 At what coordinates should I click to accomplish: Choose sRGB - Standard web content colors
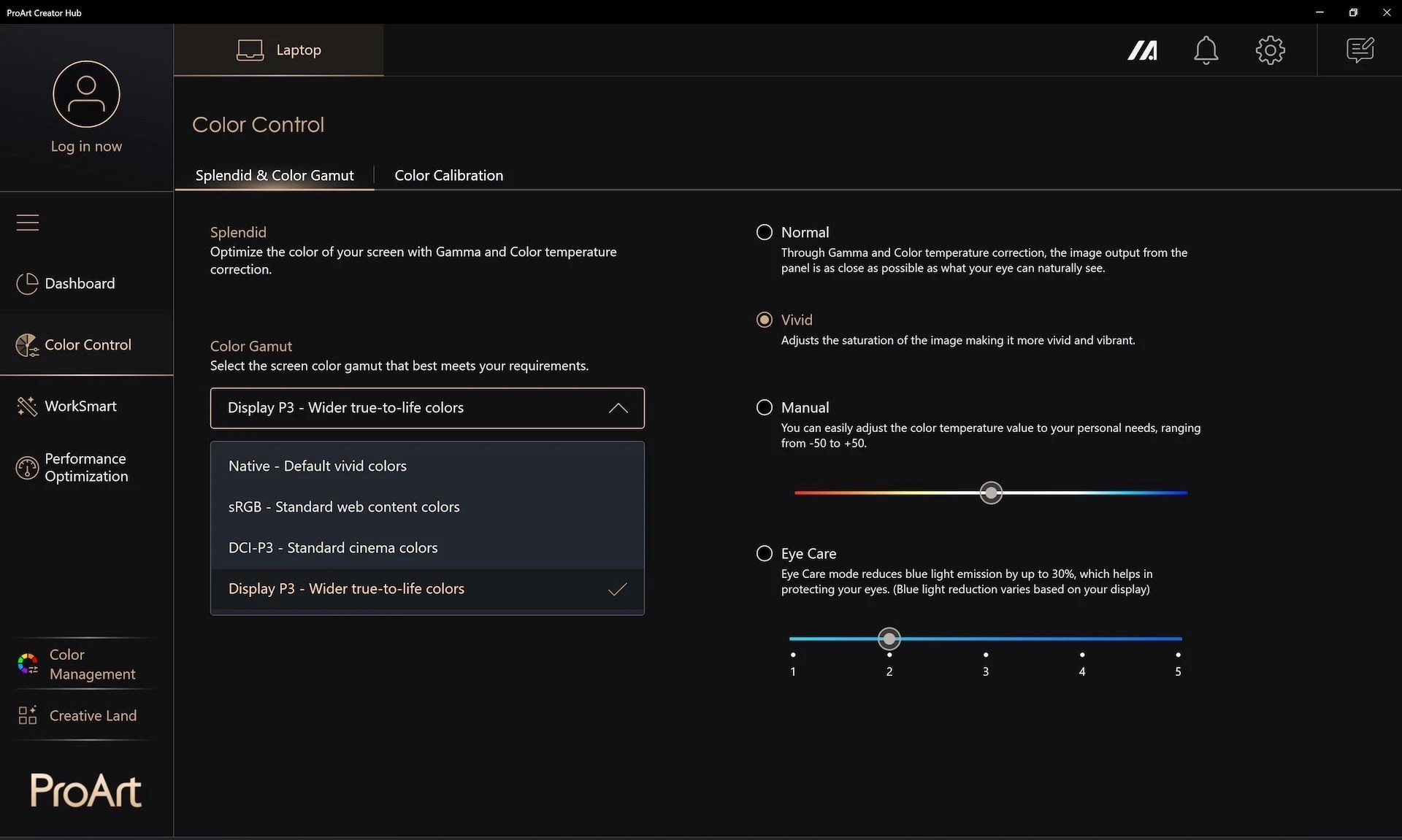[x=344, y=507]
